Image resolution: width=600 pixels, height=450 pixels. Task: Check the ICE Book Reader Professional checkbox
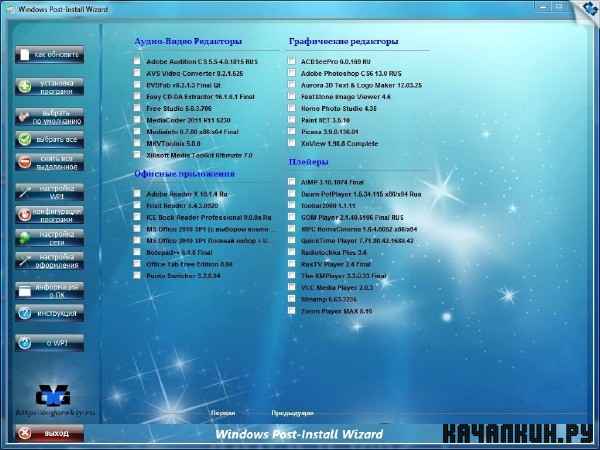pyautogui.click(x=137, y=217)
